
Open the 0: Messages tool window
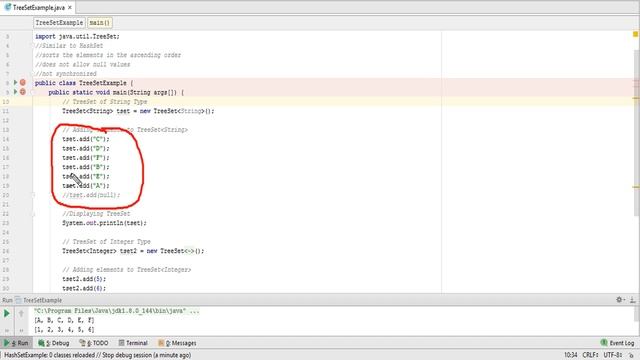click(x=177, y=343)
